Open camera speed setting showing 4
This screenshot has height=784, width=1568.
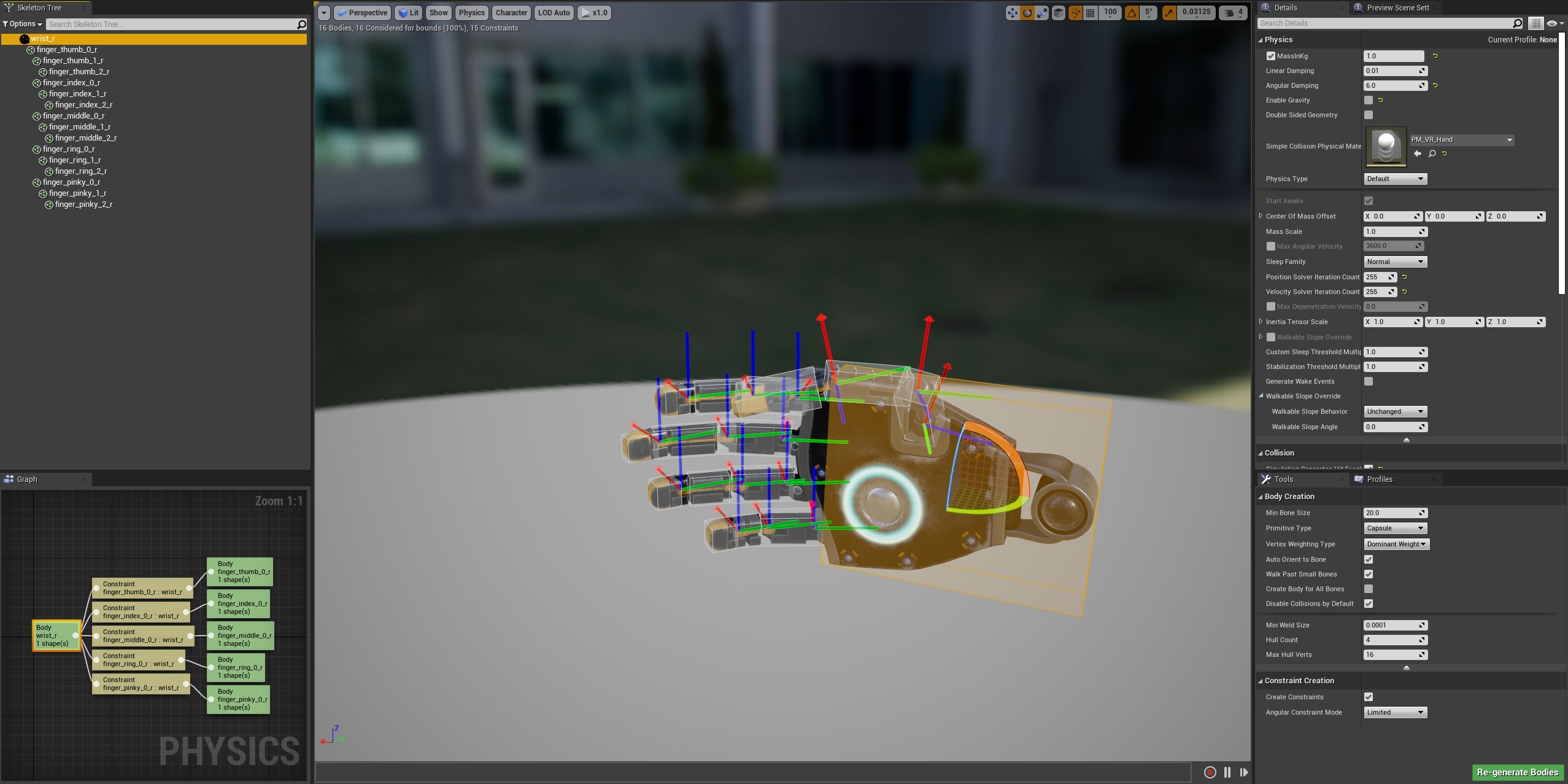tap(1232, 13)
